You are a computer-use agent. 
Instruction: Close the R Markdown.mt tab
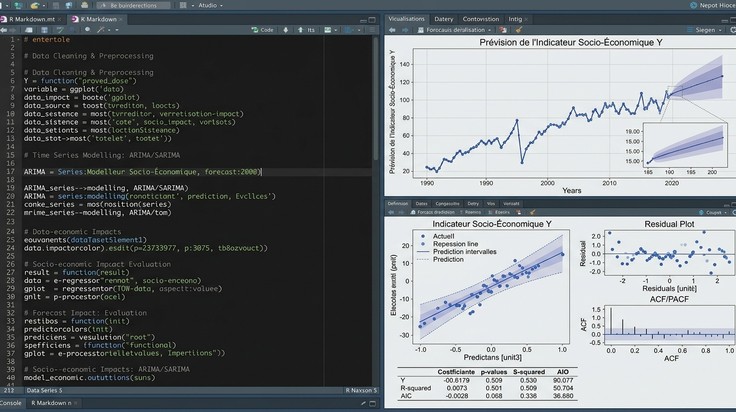tap(59, 20)
